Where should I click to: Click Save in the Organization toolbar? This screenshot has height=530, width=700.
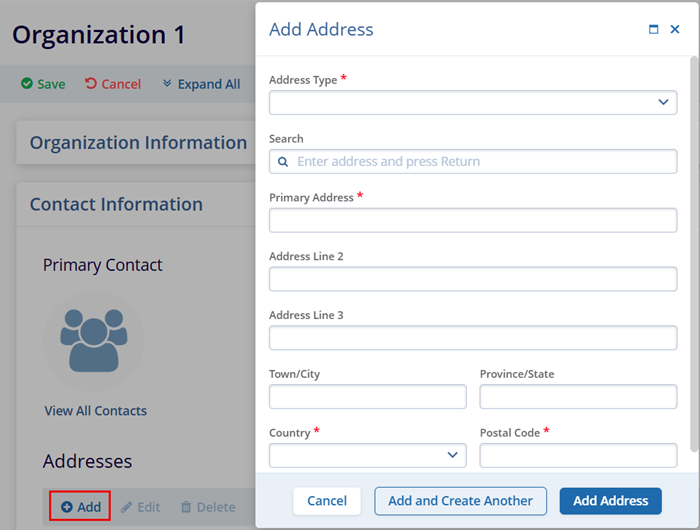(43, 84)
